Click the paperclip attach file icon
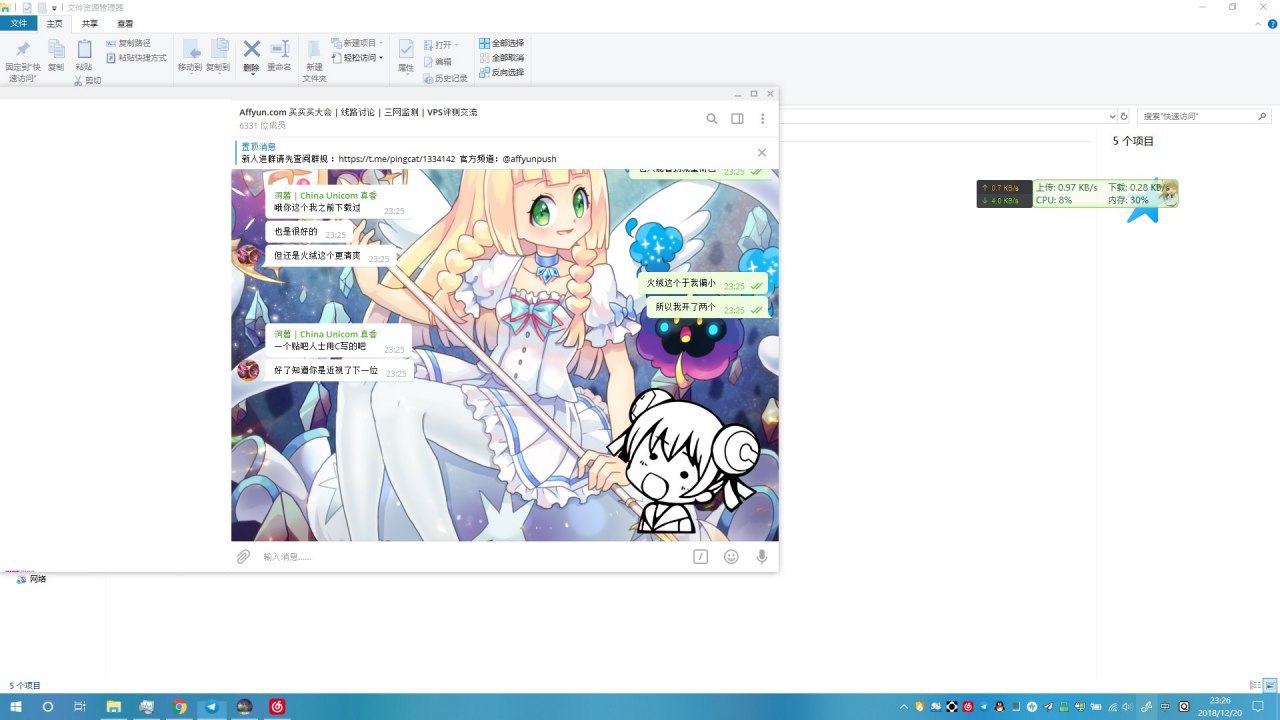Viewport: 1280px width, 720px height. pyautogui.click(x=243, y=556)
